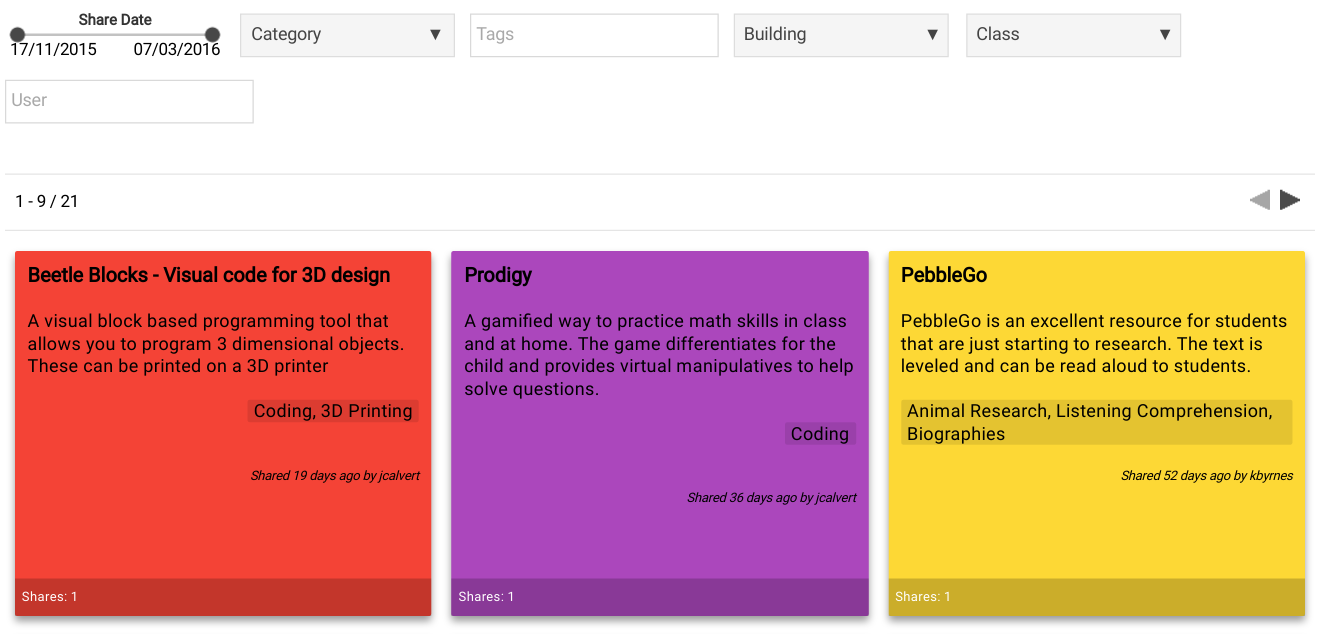Open the Class dropdown

1073,35
